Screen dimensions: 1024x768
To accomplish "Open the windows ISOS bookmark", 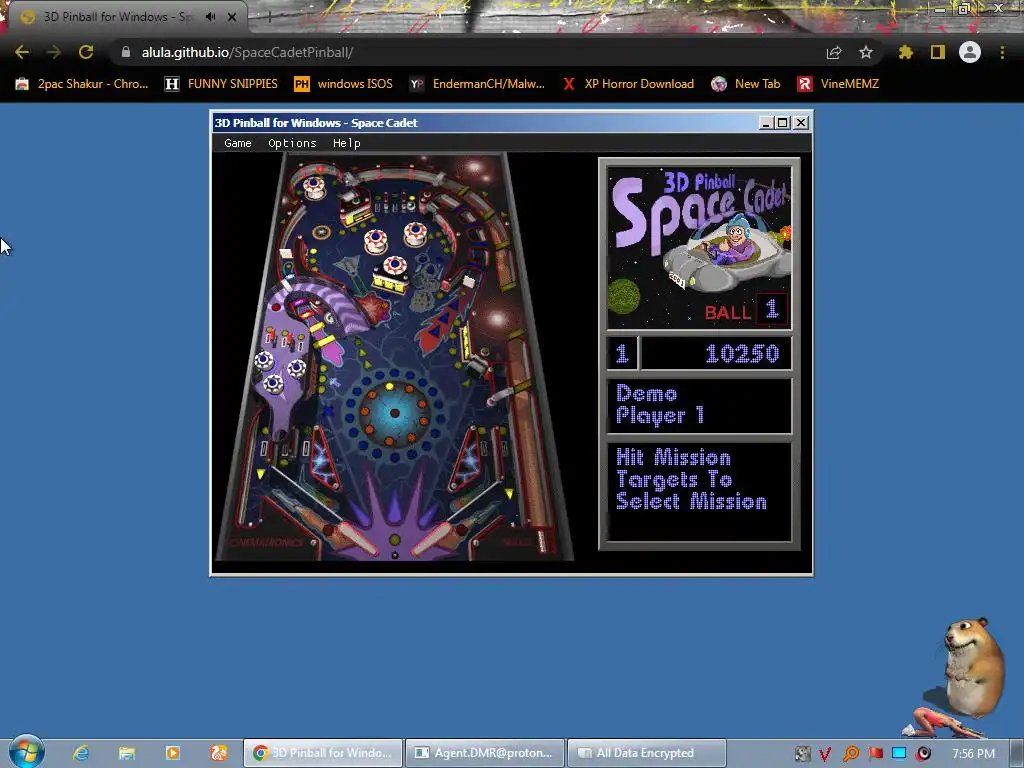I will 344,84.
